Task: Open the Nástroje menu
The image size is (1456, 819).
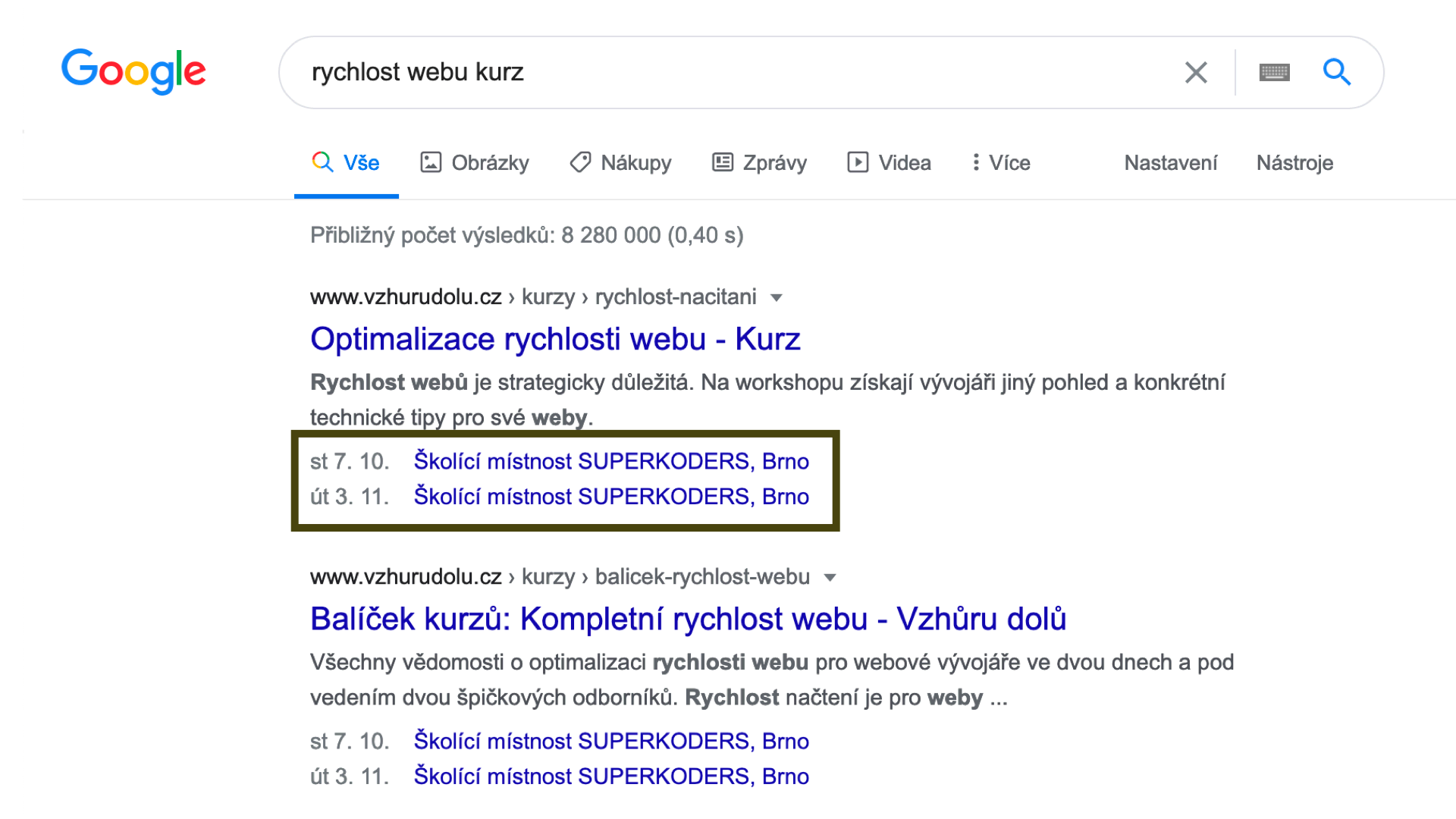Action: 1294,163
